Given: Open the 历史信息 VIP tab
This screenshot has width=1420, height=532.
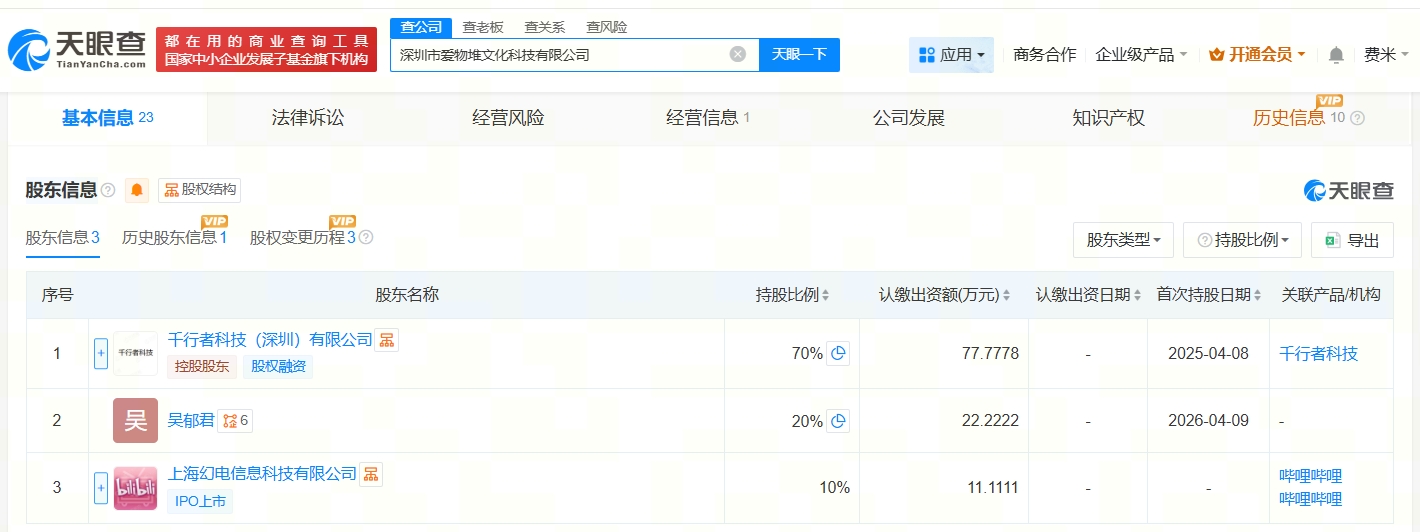Looking at the screenshot, I should point(1299,117).
